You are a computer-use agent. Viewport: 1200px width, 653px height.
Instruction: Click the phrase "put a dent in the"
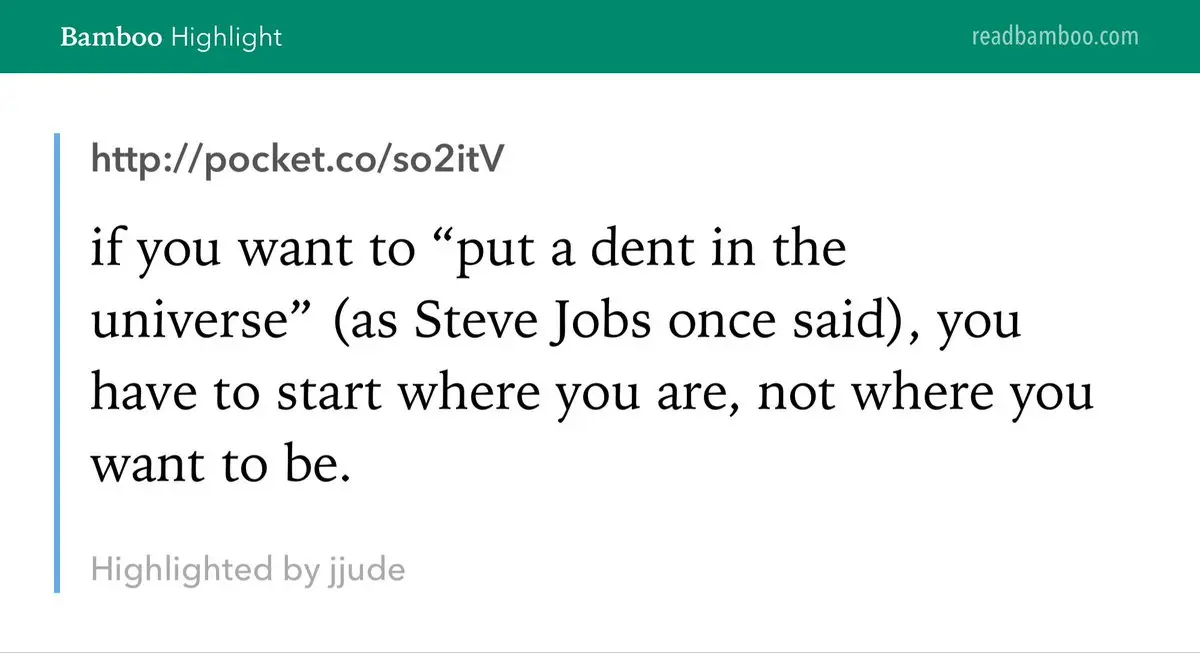click(x=650, y=250)
